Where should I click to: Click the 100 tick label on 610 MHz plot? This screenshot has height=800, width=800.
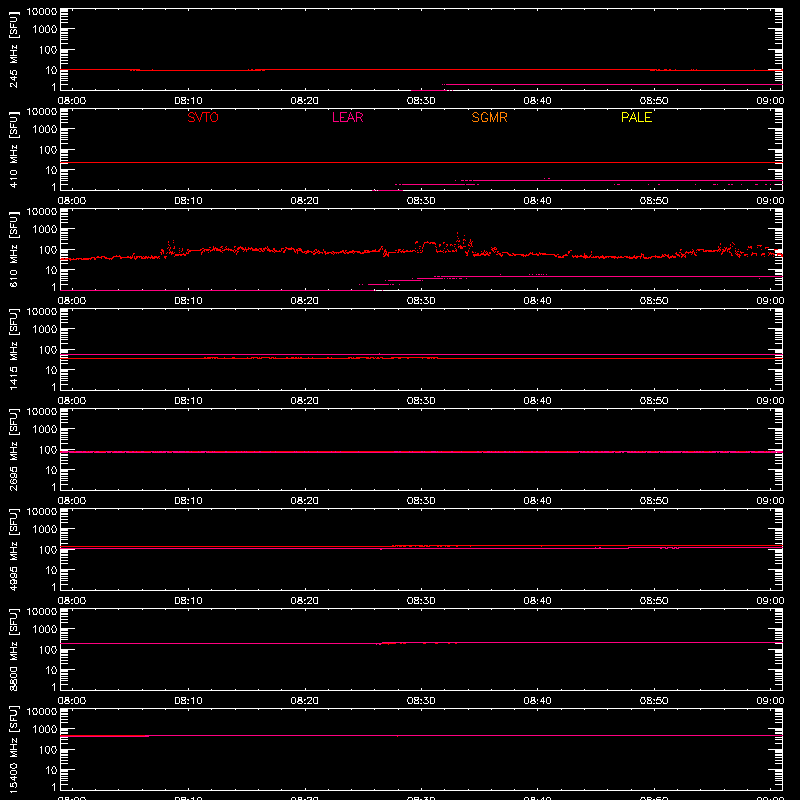(x=48, y=249)
